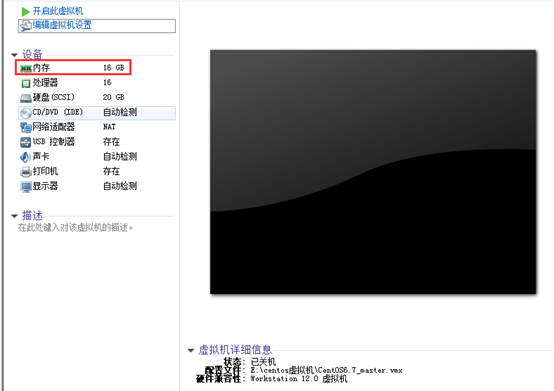Collapse the 设备 devices section
Screen dimensions: 554x391
coord(14,55)
